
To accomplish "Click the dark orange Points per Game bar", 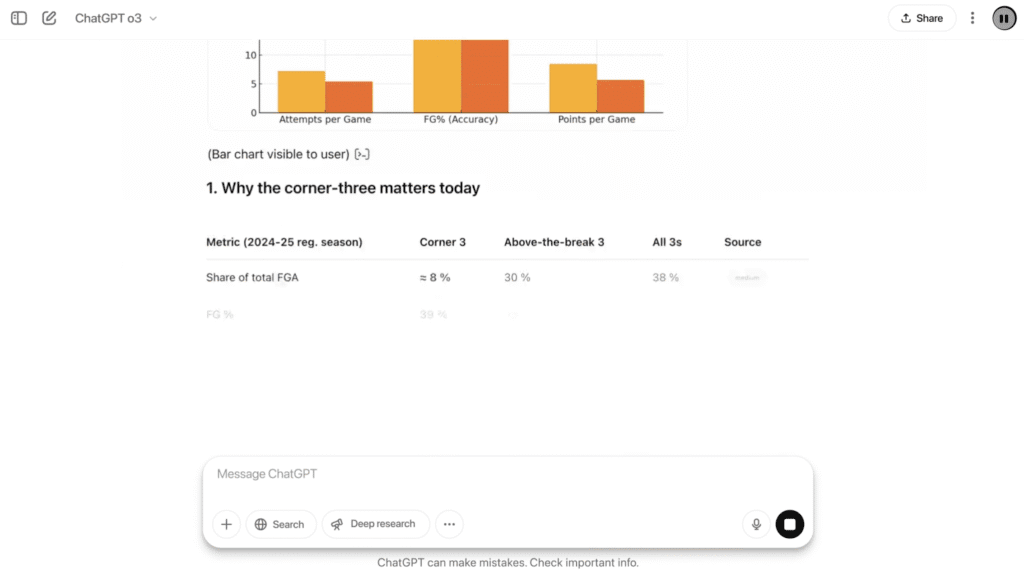I will click(x=620, y=96).
